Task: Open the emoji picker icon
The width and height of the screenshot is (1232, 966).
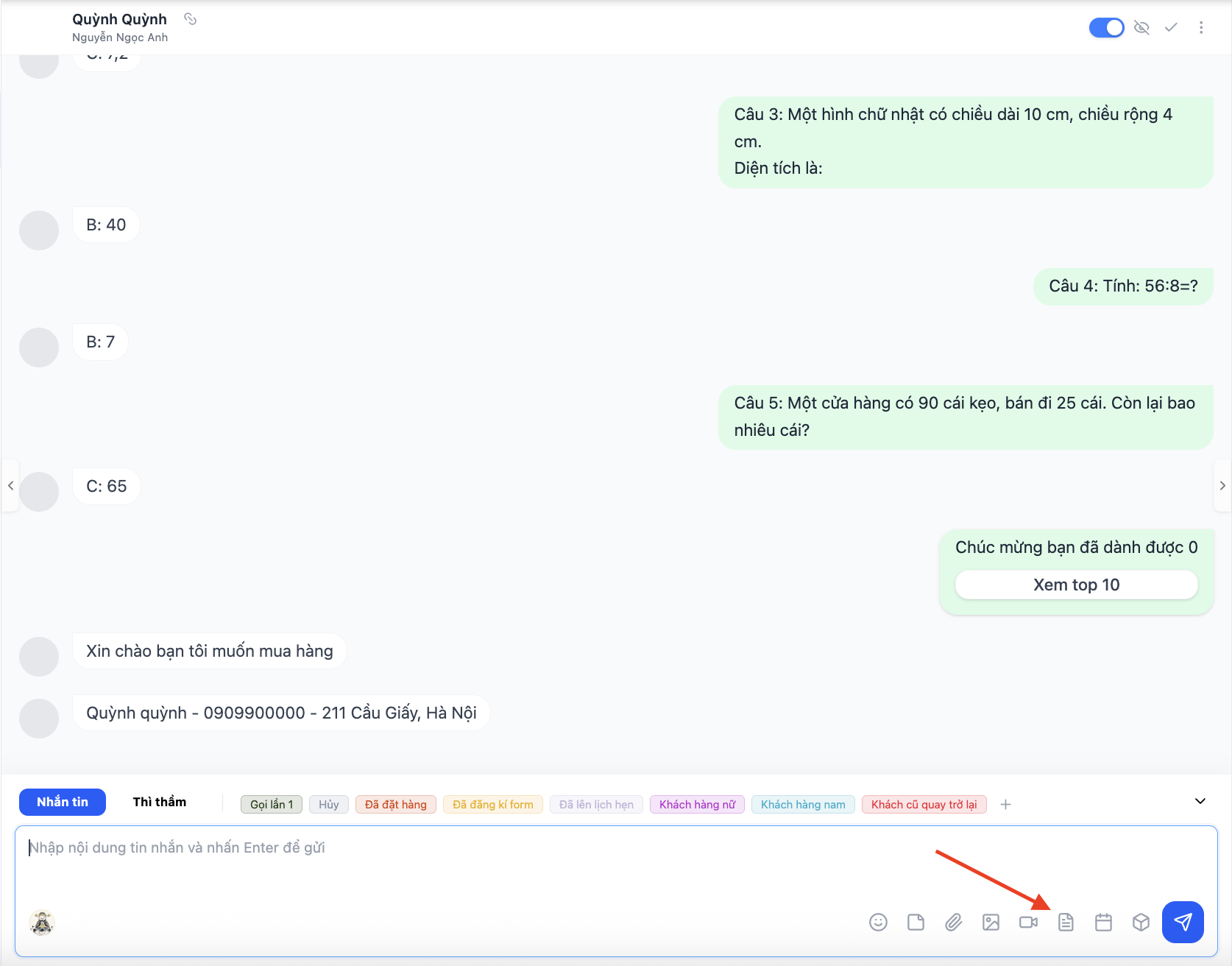Action: pyautogui.click(x=878, y=922)
